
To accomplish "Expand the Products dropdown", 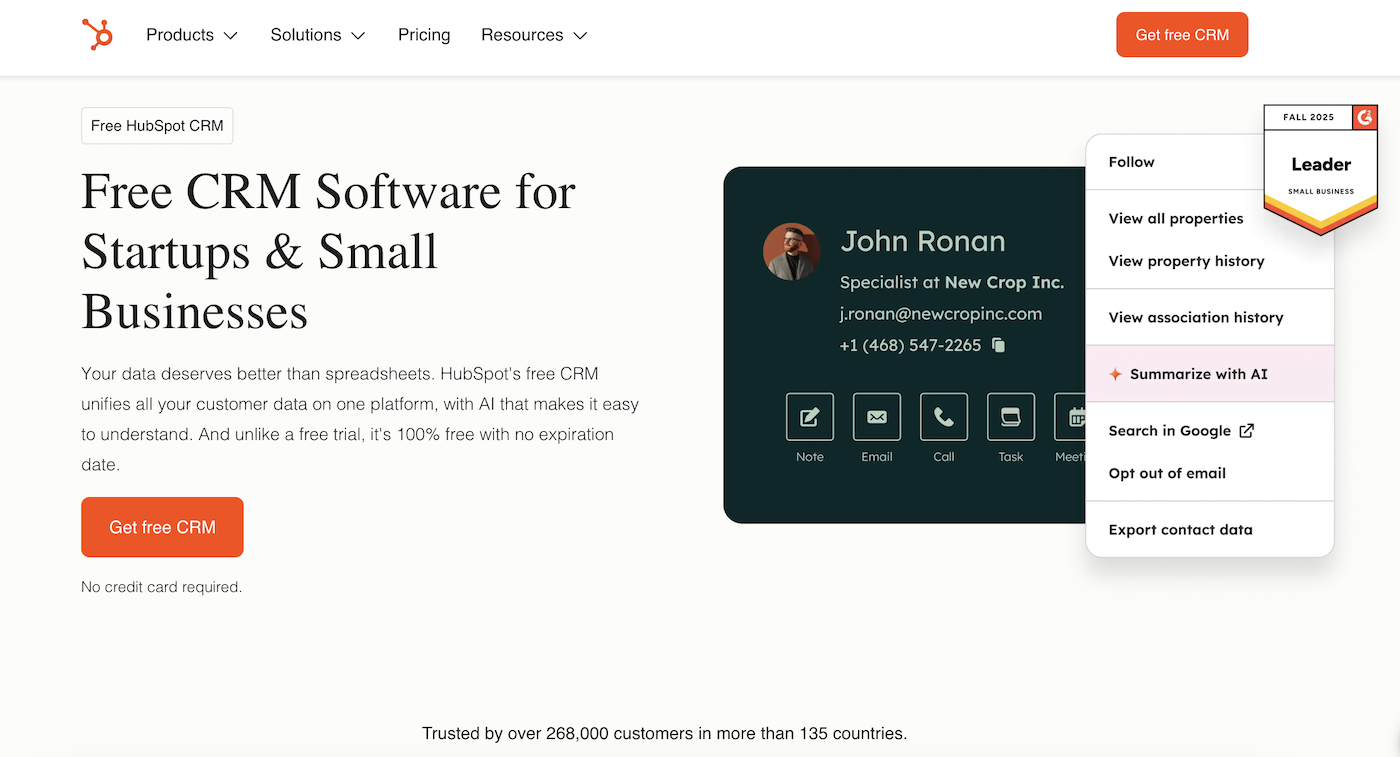I will pyautogui.click(x=191, y=34).
